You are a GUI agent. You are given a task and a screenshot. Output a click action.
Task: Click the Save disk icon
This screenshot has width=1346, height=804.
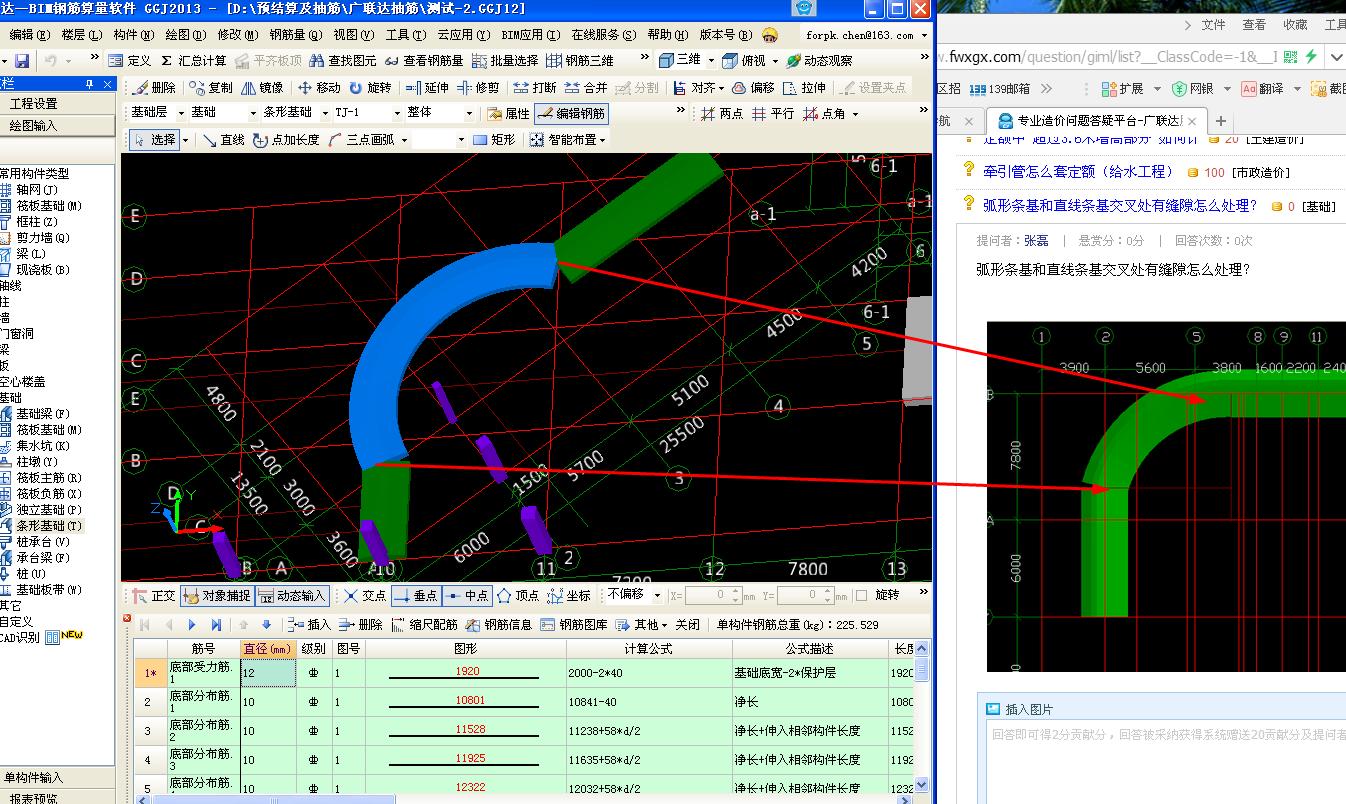click(21, 61)
